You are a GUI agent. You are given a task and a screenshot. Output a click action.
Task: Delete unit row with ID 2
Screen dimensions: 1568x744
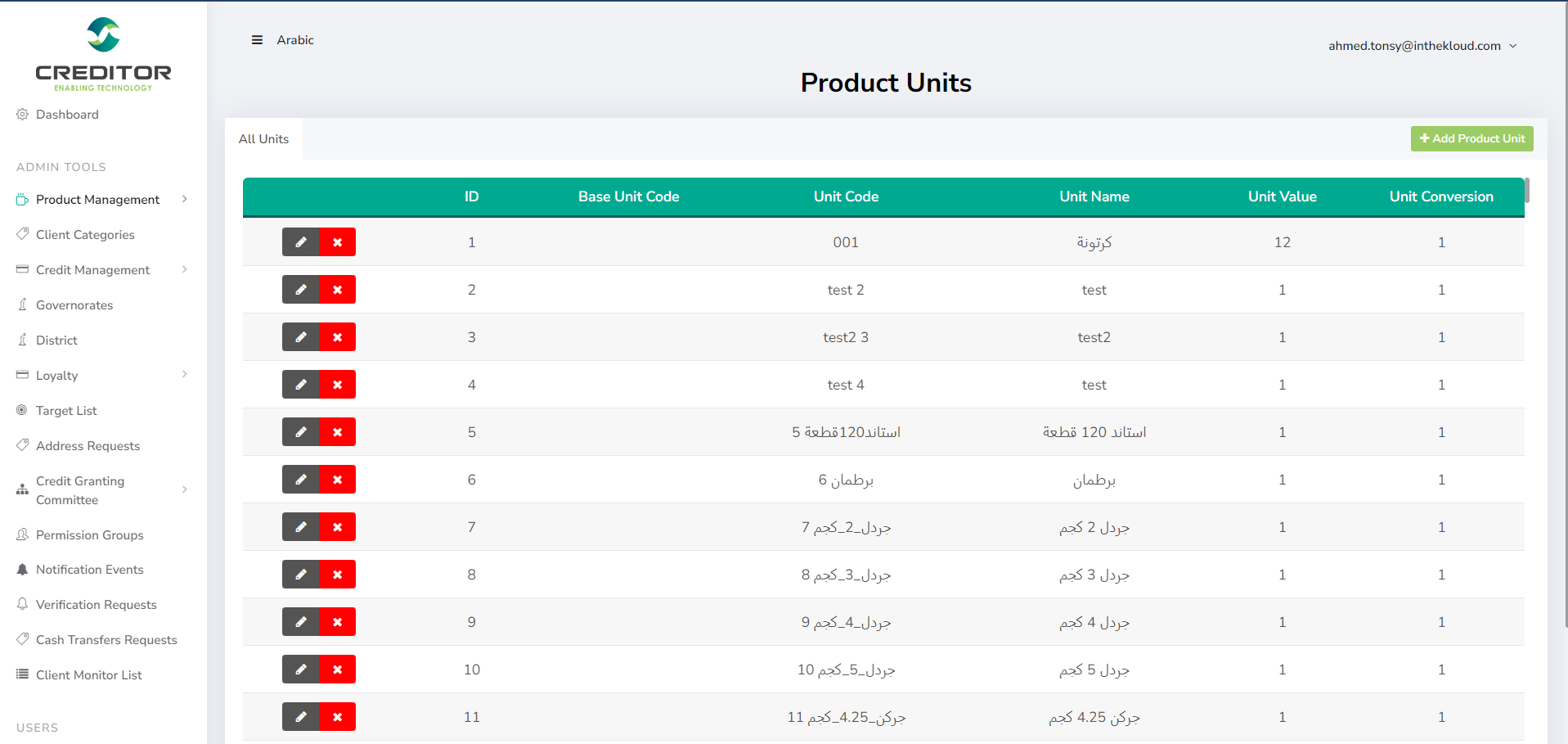[x=337, y=290]
